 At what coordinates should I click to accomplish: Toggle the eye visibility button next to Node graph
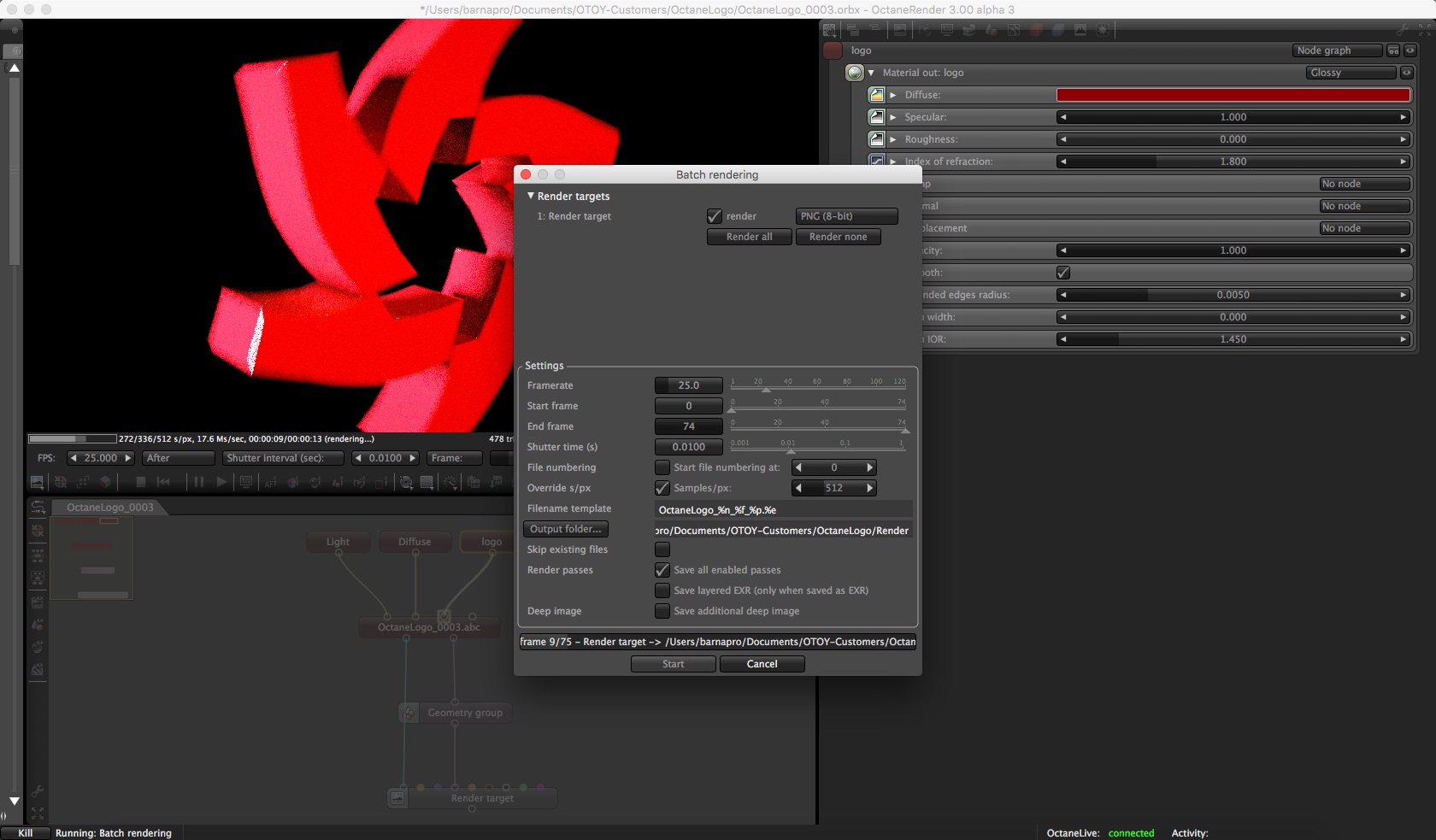tap(1410, 50)
